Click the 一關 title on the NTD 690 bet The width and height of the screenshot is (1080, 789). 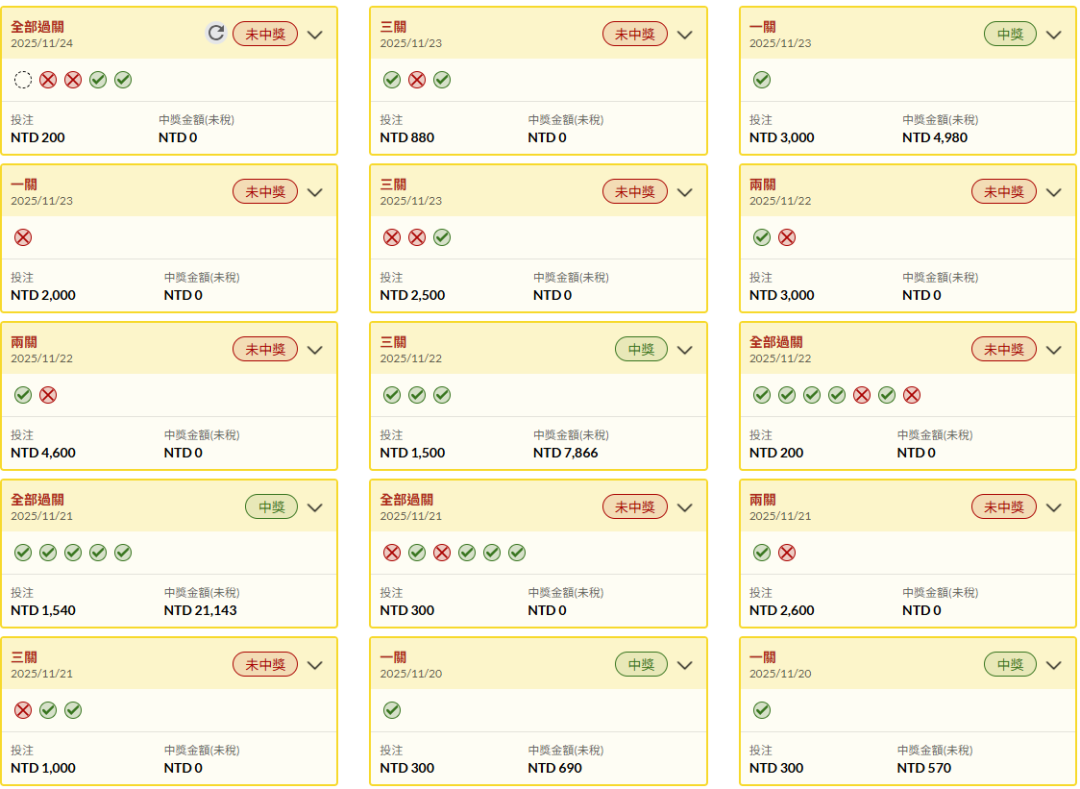tap(393, 657)
